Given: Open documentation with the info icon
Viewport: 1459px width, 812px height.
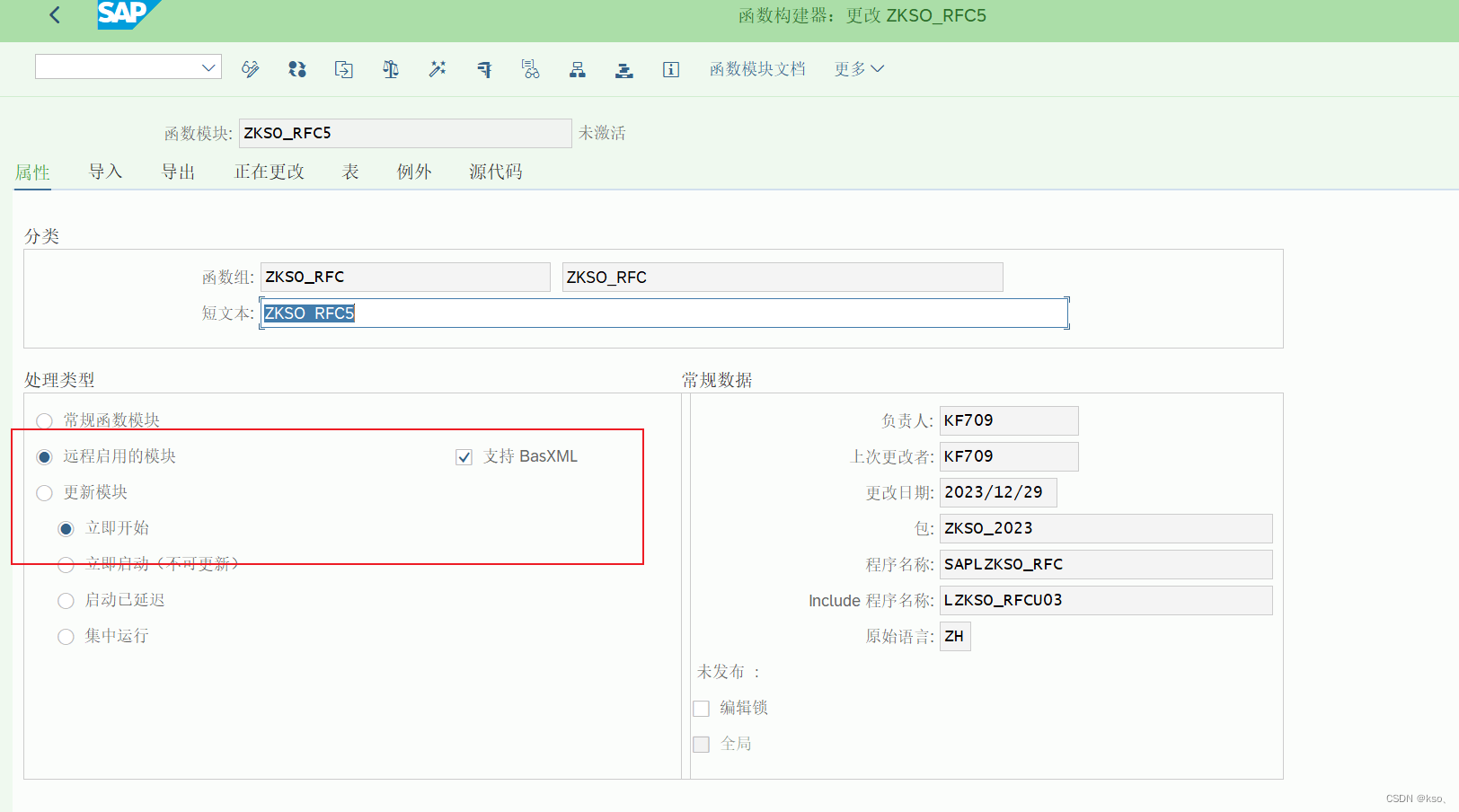Looking at the screenshot, I should pyautogui.click(x=670, y=69).
